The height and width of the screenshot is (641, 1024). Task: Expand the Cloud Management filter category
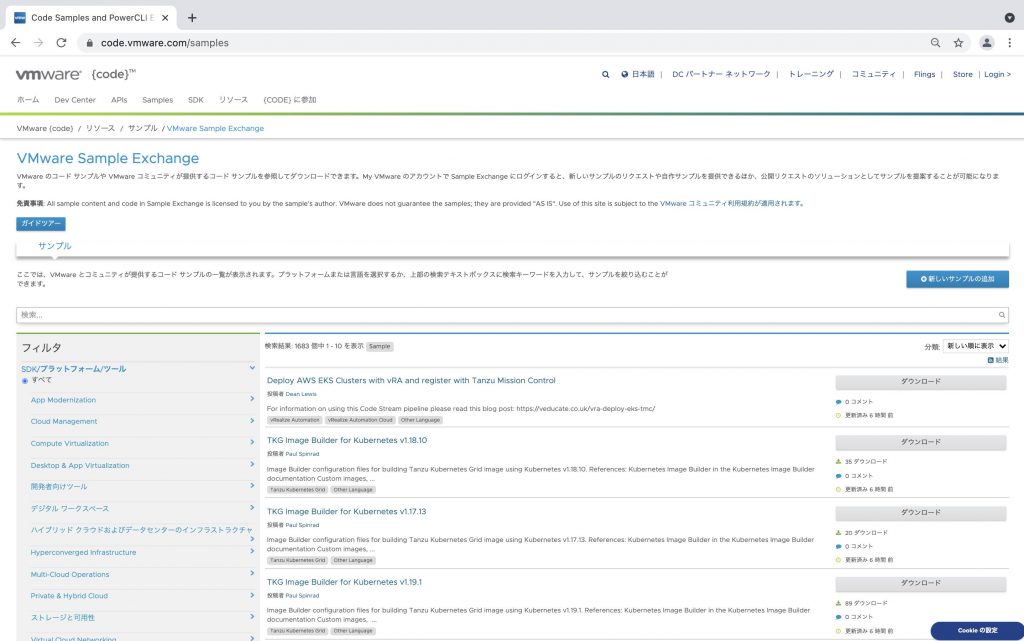(252, 422)
